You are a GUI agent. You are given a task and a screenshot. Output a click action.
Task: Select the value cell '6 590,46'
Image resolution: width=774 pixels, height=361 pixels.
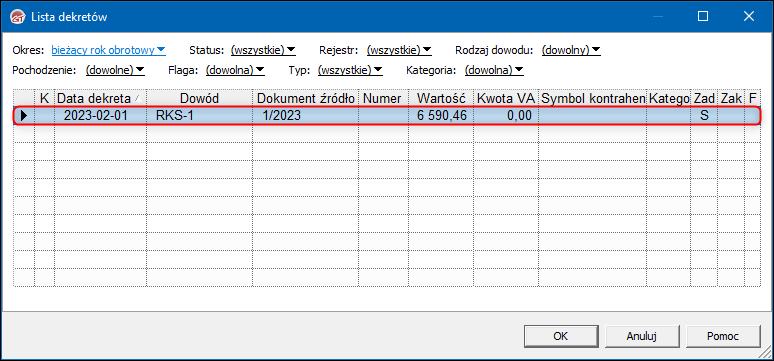click(x=441, y=116)
